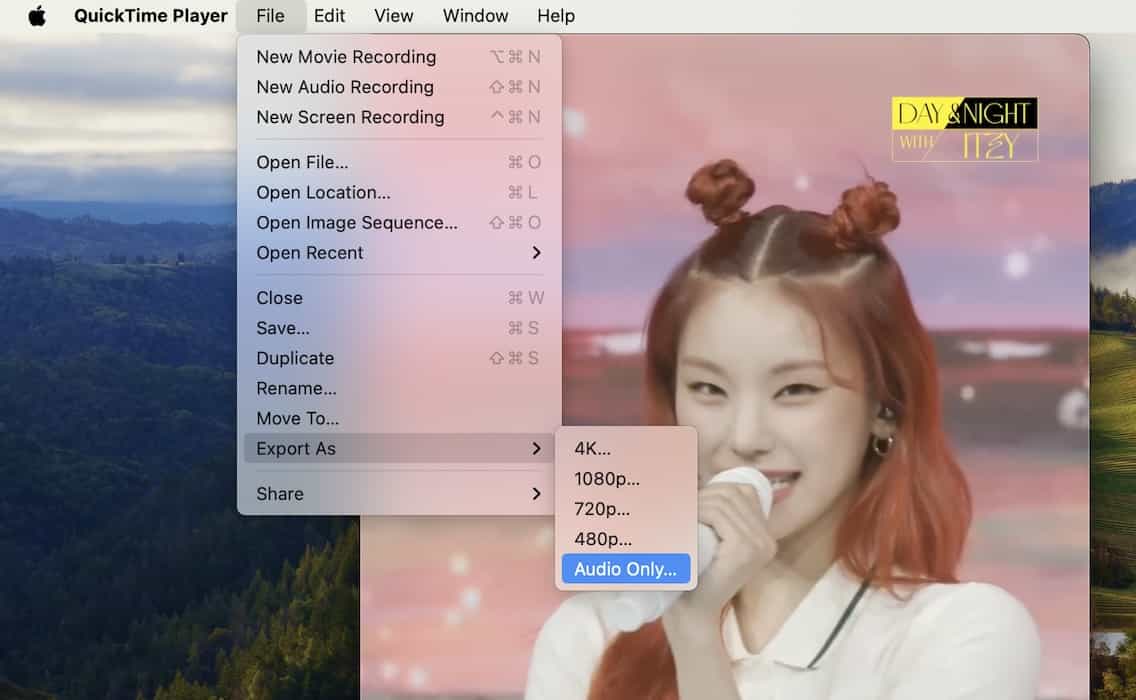Choose New Movie Recording
Screen dimensions: 1136x700
tap(346, 57)
